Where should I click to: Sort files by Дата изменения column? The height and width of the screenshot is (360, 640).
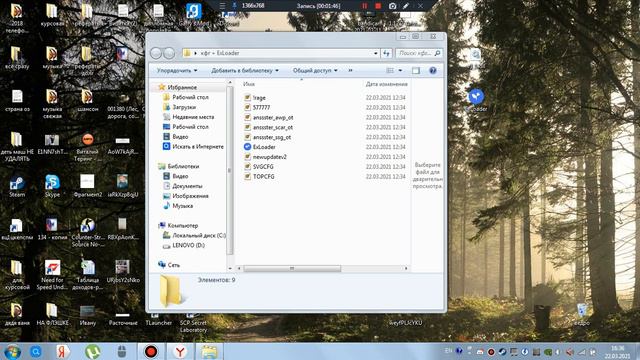387,84
